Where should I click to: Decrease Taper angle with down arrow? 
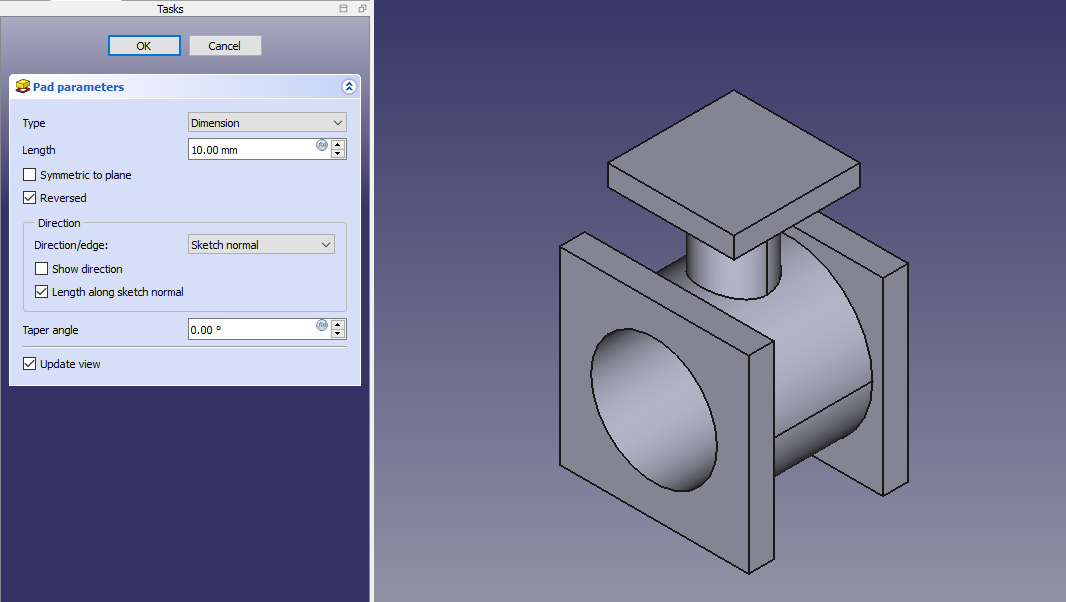click(x=338, y=334)
